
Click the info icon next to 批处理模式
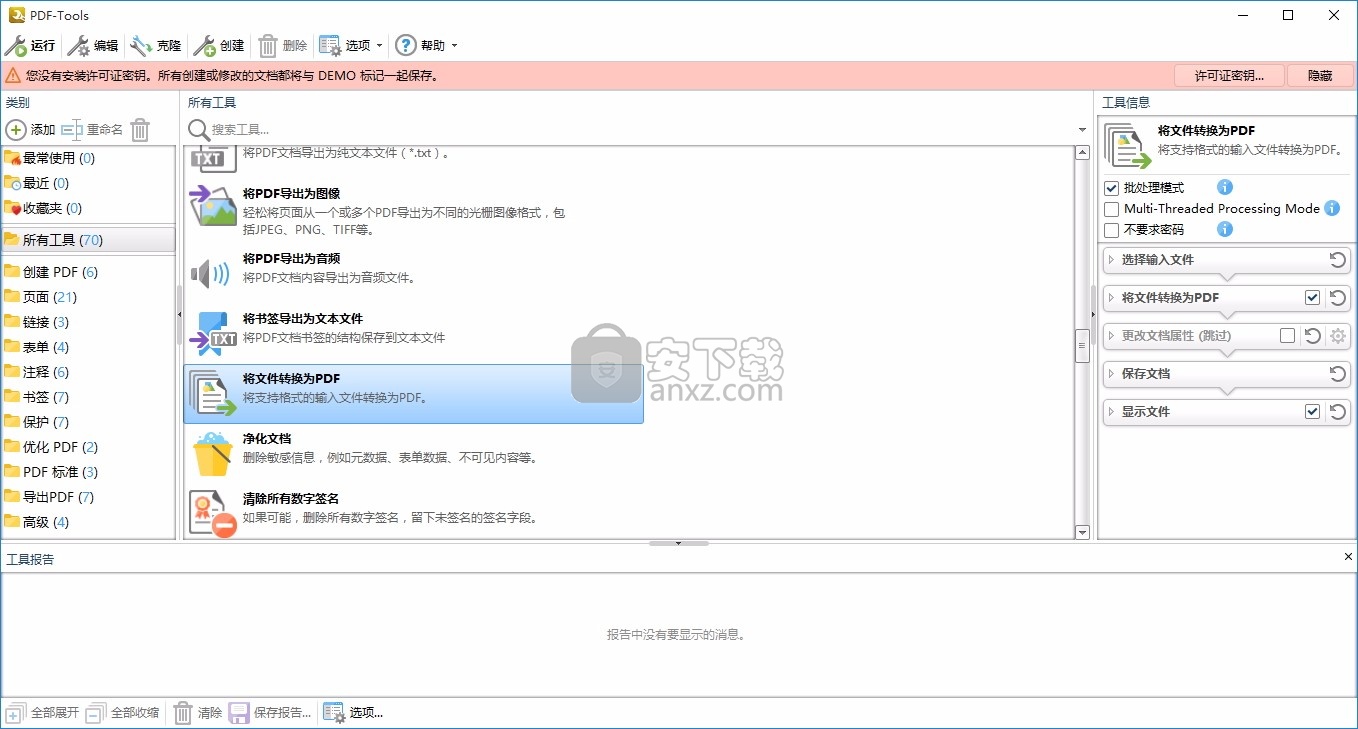[1225, 187]
